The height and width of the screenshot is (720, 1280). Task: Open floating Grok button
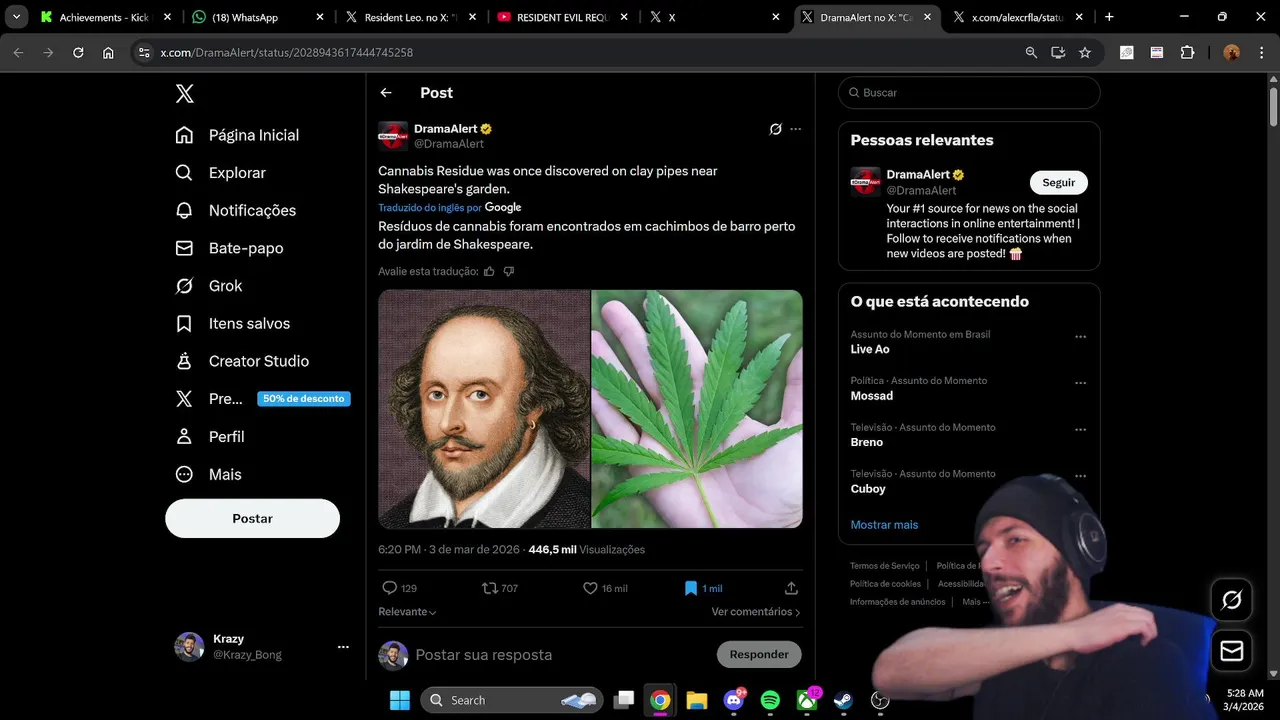[x=1232, y=599]
